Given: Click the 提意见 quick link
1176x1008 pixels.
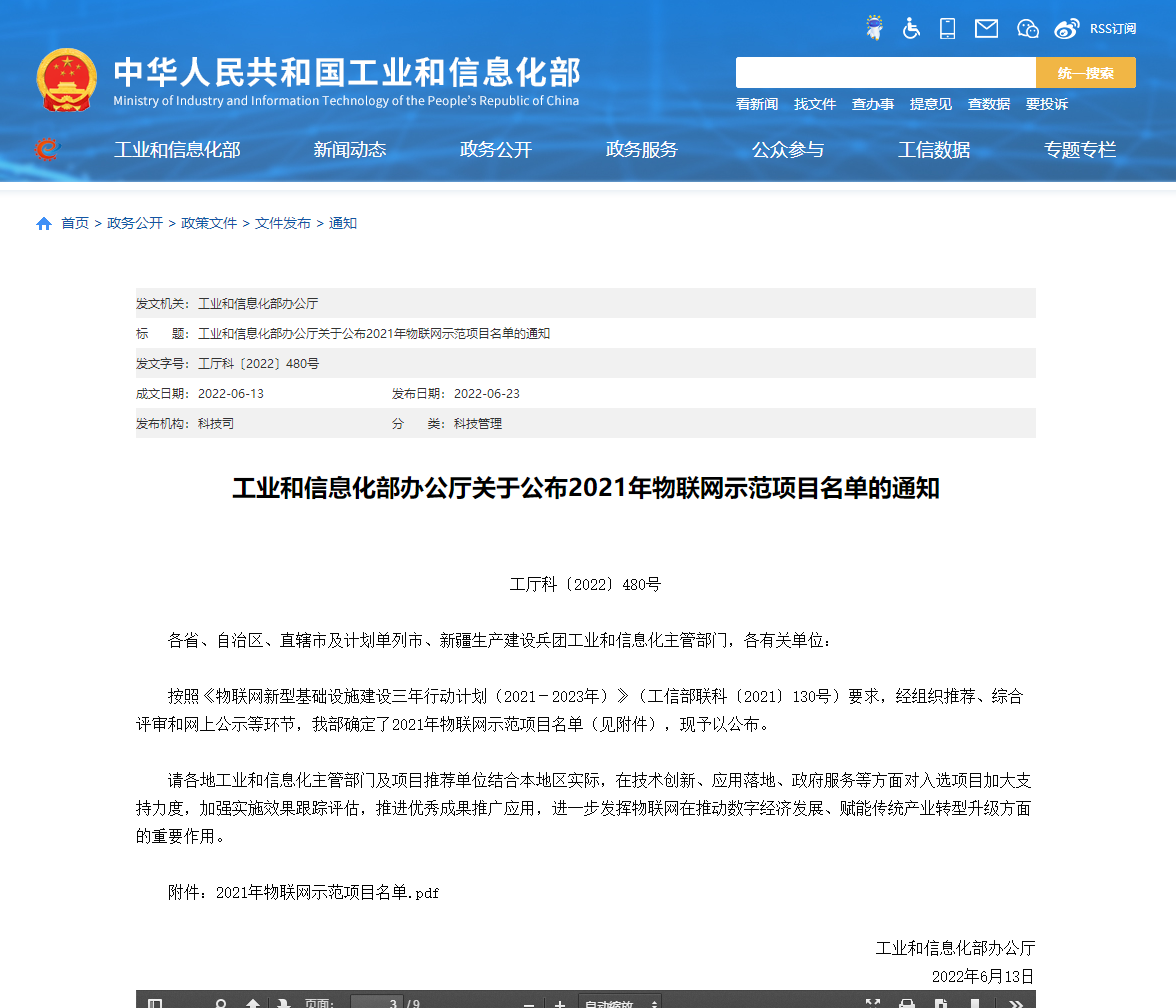Looking at the screenshot, I should click(931, 104).
